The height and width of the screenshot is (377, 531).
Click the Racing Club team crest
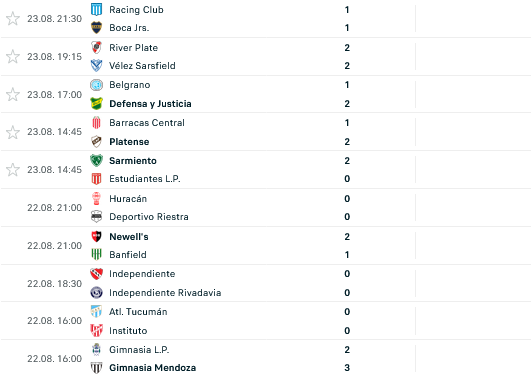coord(97,9)
